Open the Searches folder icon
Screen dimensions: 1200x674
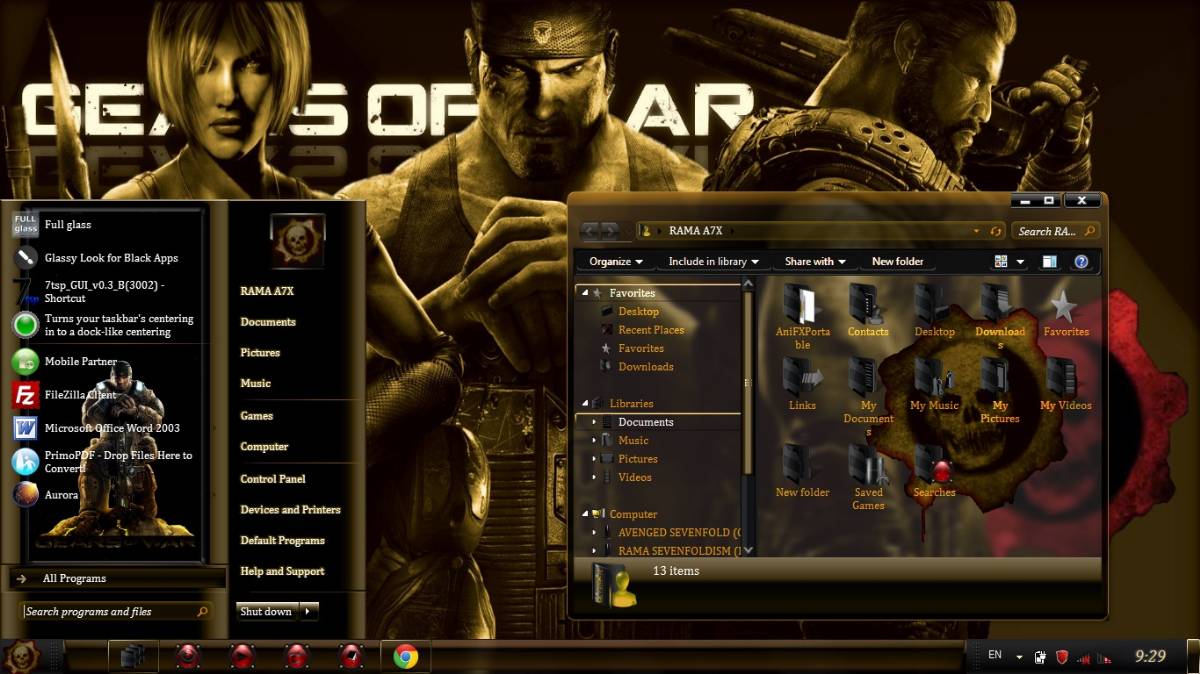click(x=933, y=464)
